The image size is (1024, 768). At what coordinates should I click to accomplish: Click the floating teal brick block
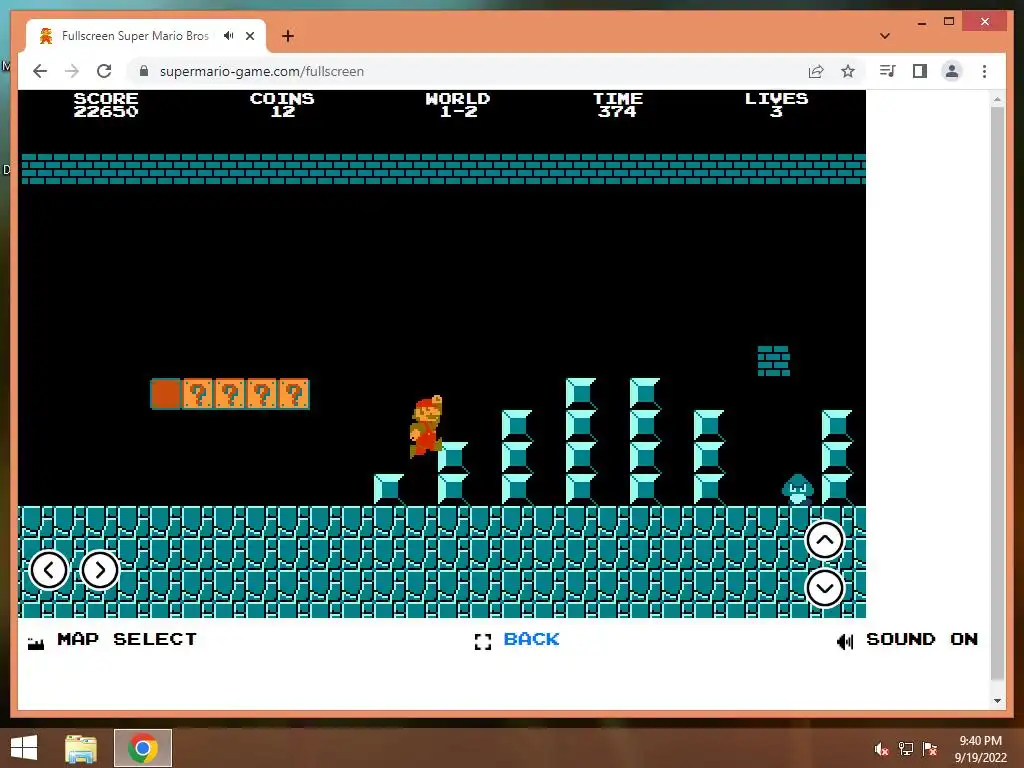point(774,361)
